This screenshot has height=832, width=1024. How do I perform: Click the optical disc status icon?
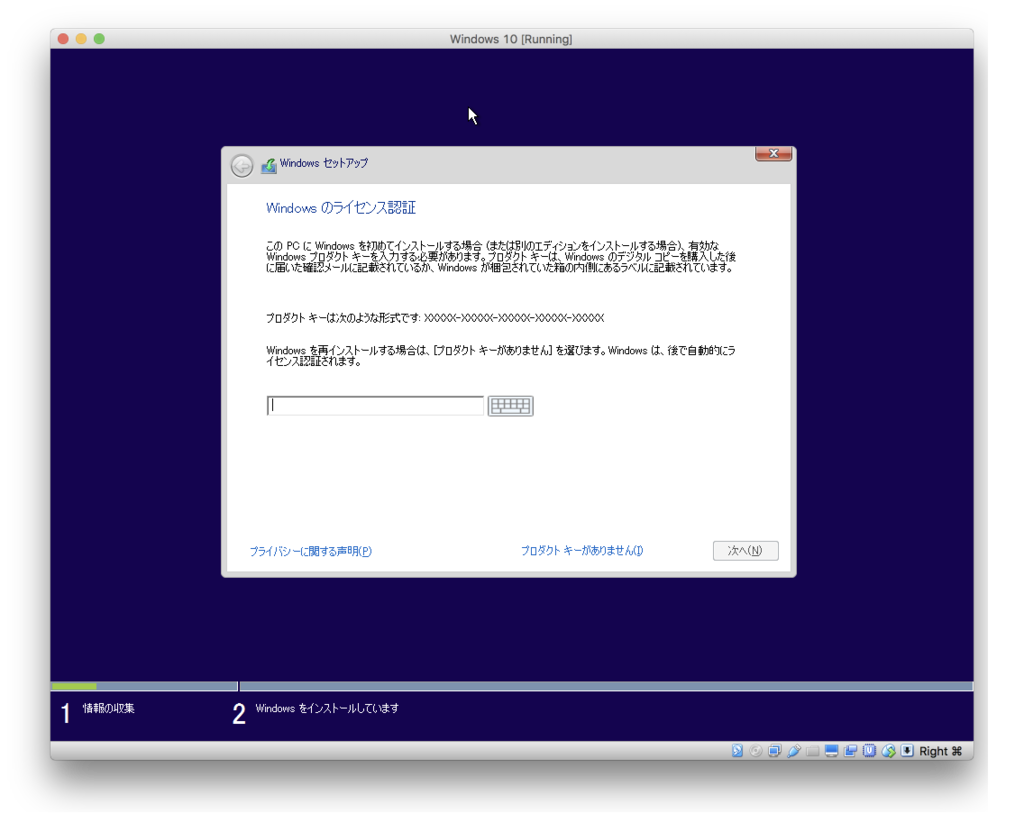[756, 750]
